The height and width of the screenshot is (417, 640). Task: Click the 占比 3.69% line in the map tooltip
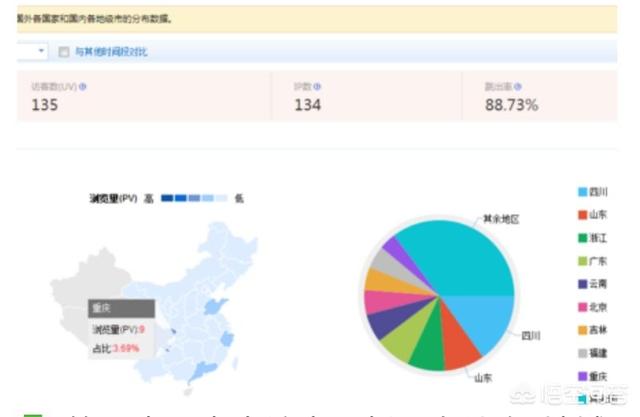click(x=116, y=348)
